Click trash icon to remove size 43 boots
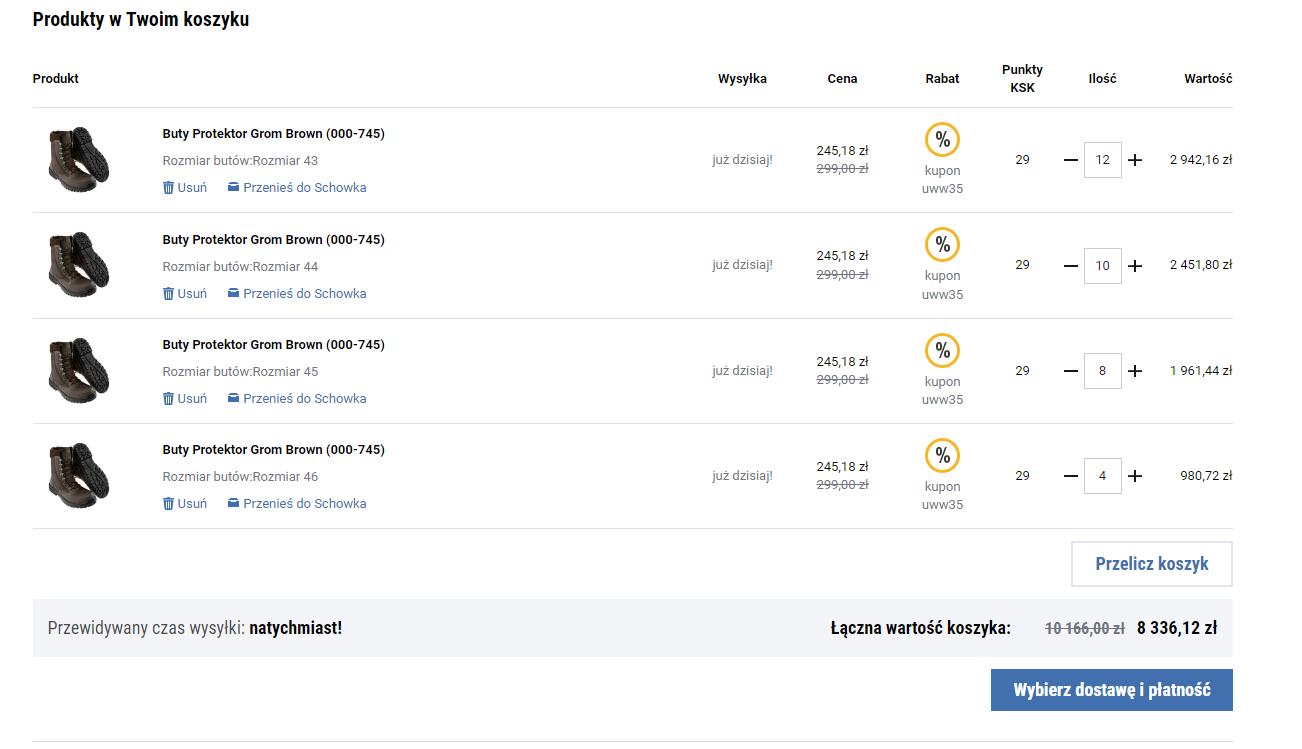1302x749 pixels. 169,188
